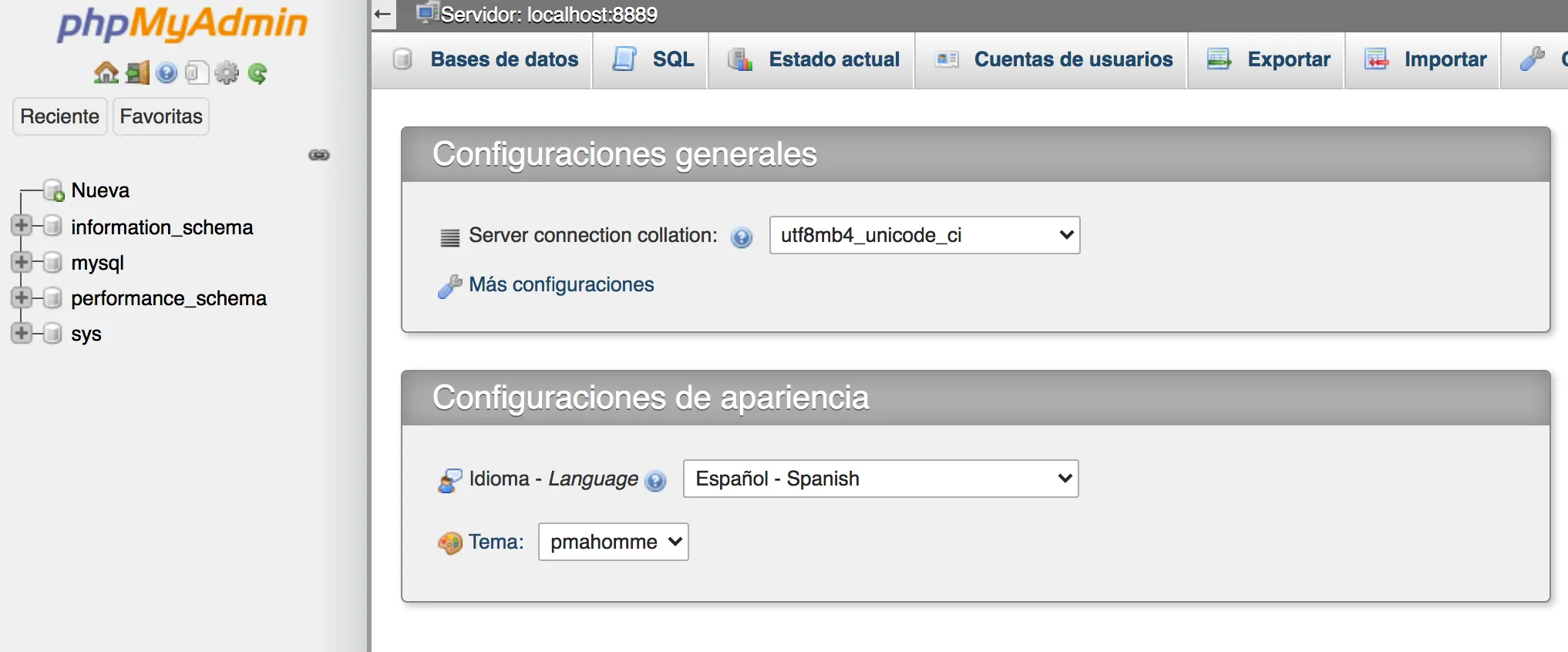Click the sys database icon
Screen dimensions: 1568x652
click(52, 333)
